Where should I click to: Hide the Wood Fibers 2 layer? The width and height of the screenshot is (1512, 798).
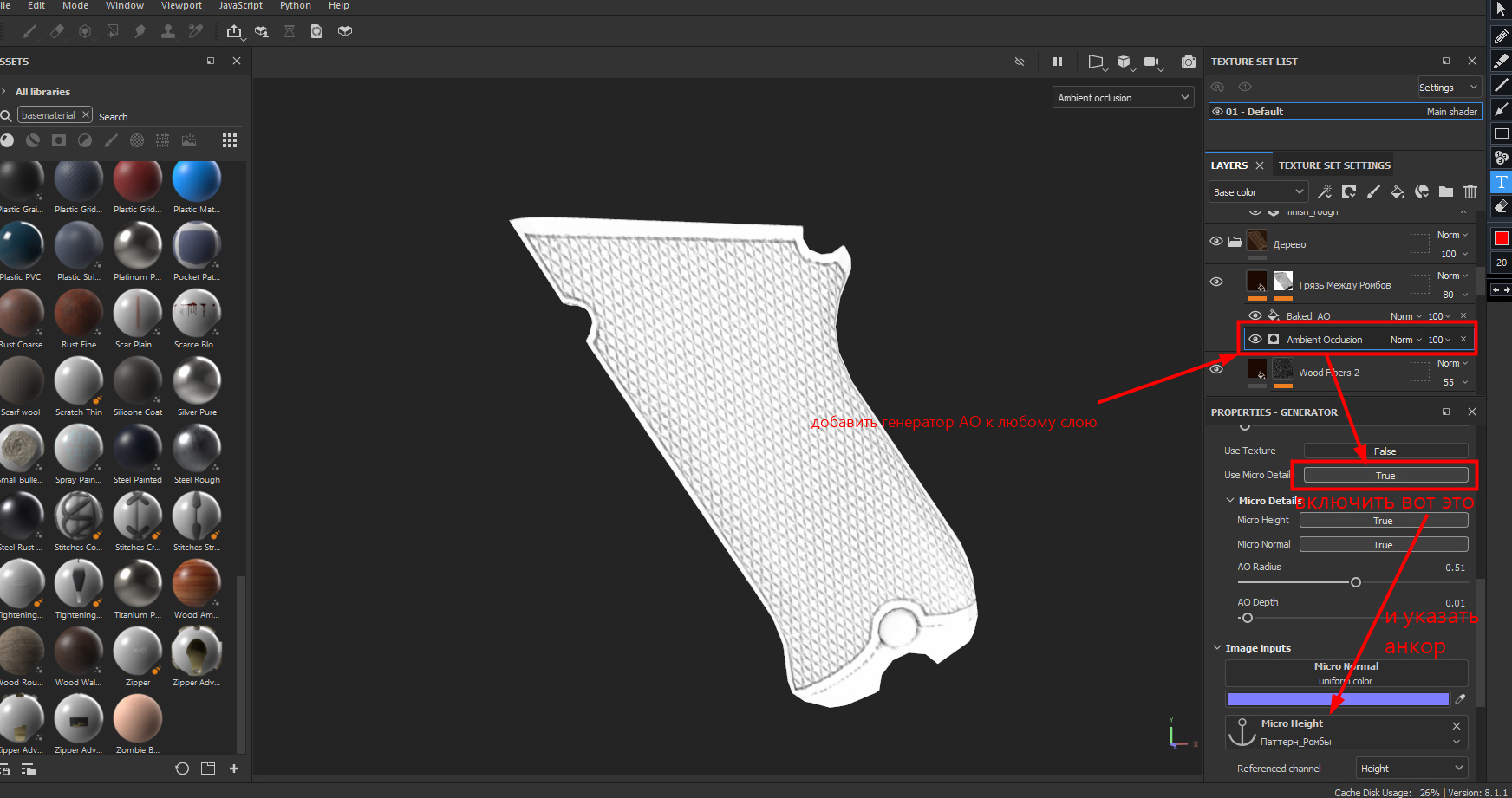click(1216, 369)
